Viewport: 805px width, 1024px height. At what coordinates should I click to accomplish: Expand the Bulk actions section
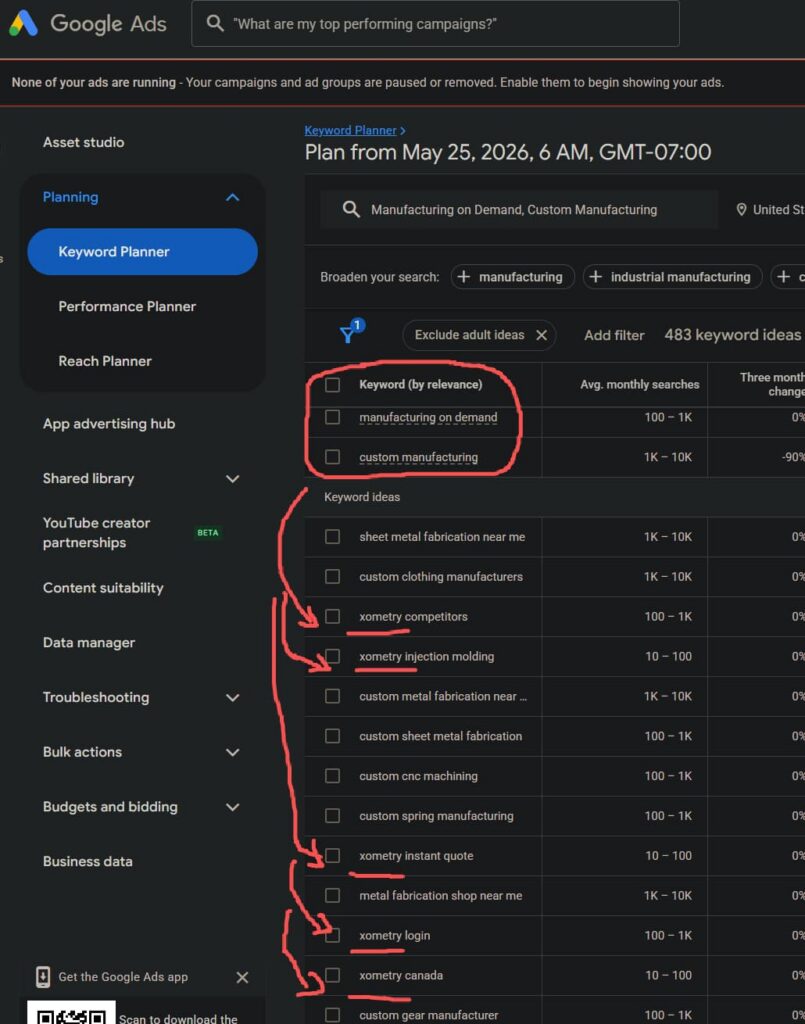pos(232,752)
